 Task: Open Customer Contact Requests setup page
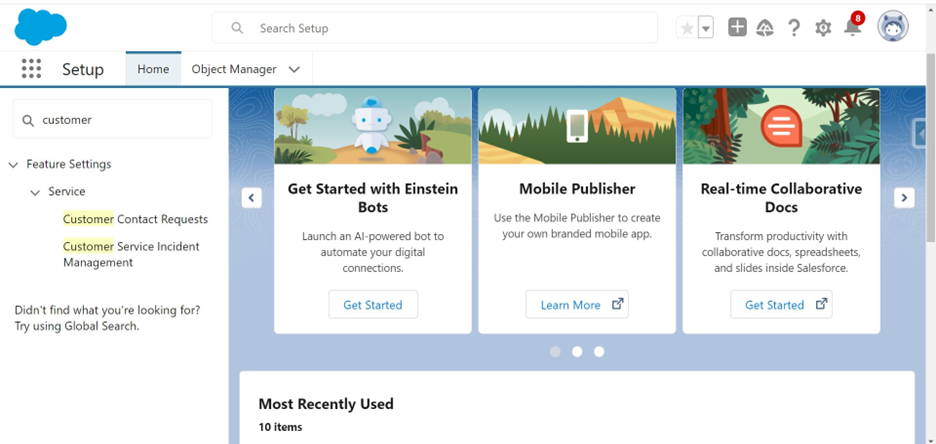coord(136,219)
